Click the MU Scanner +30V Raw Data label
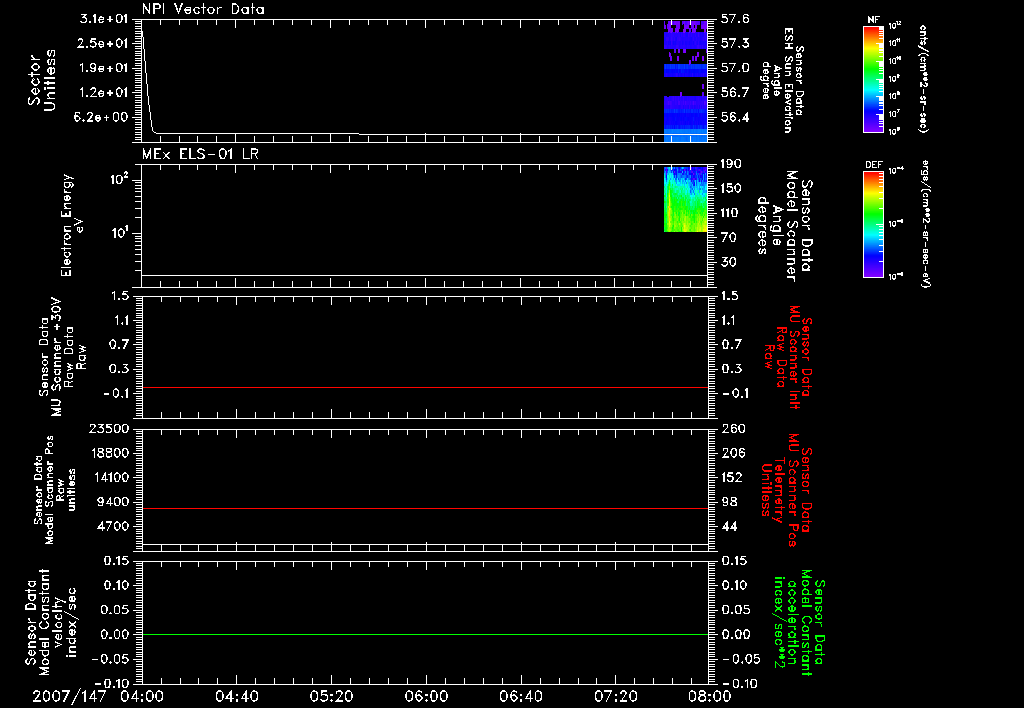The image size is (1024, 708). point(62,357)
